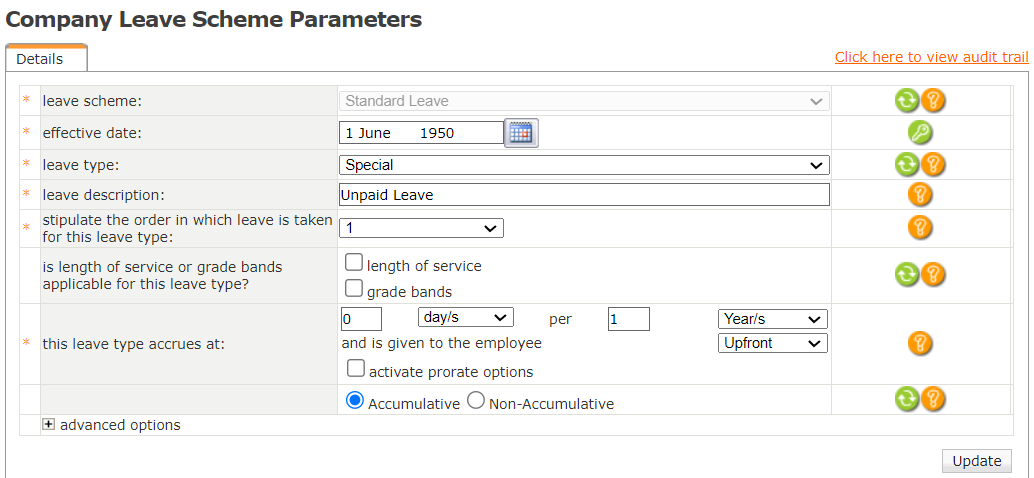Open help for leave order field
This screenshot has height=478, width=1034.
tap(920, 227)
